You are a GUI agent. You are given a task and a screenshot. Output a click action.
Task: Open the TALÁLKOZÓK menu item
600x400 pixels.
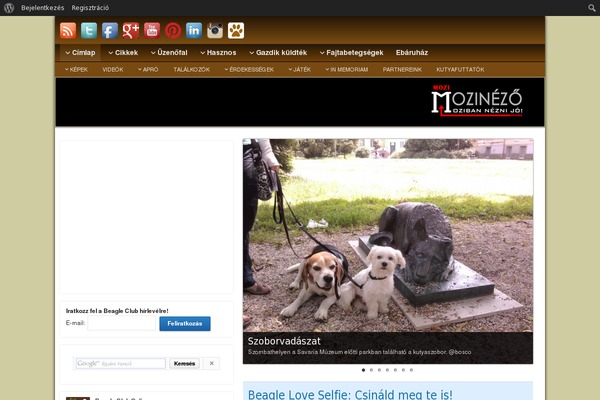click(x=191, y=70)
